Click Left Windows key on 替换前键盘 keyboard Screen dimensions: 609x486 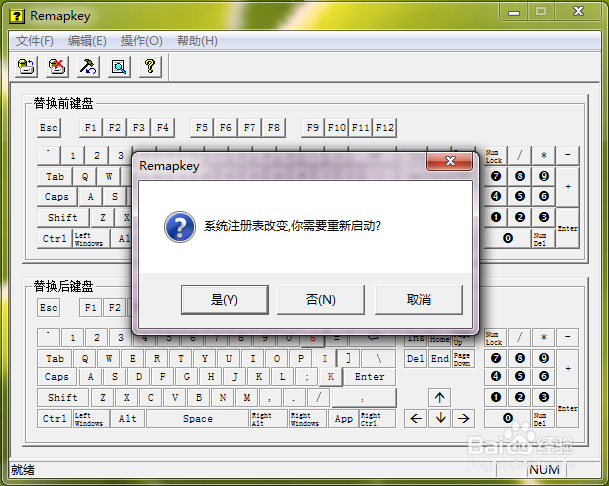point(91,239)
